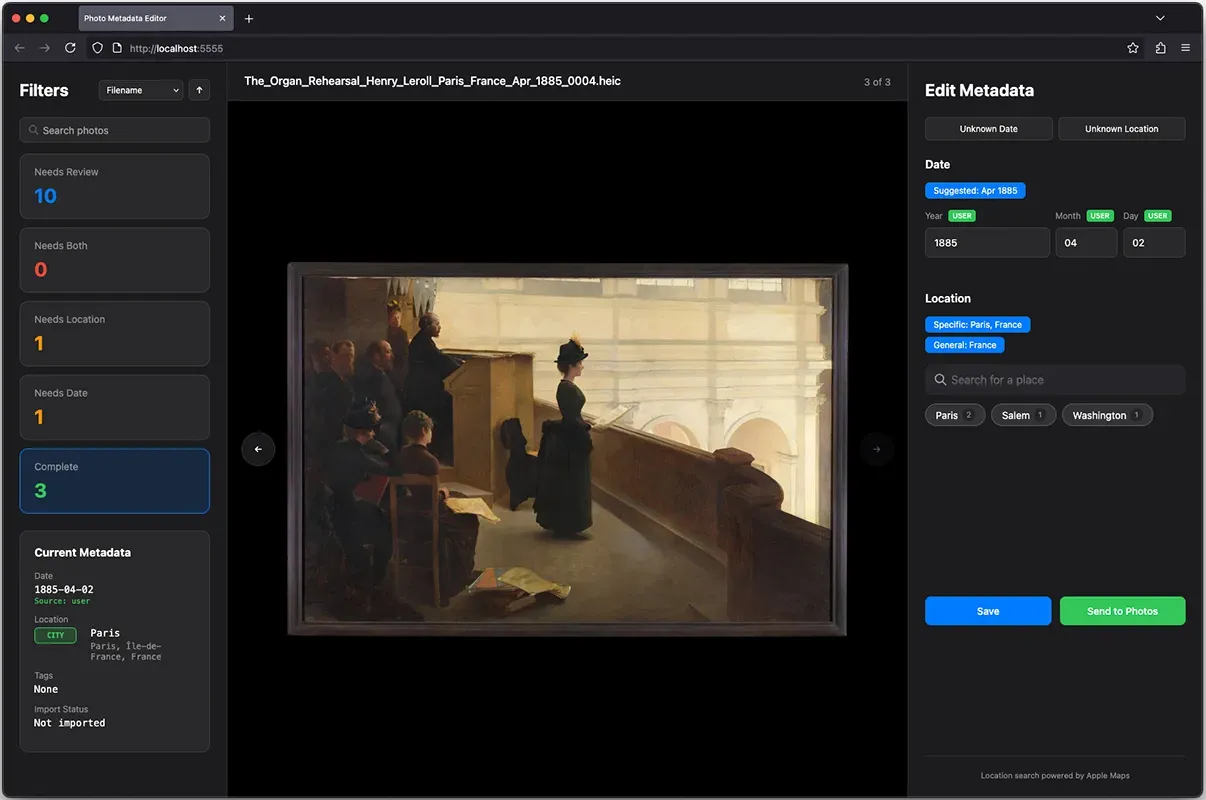Screen dimensions: 1206x800
Task: Click the USER badge next to Year
Action: pos(962,216)
